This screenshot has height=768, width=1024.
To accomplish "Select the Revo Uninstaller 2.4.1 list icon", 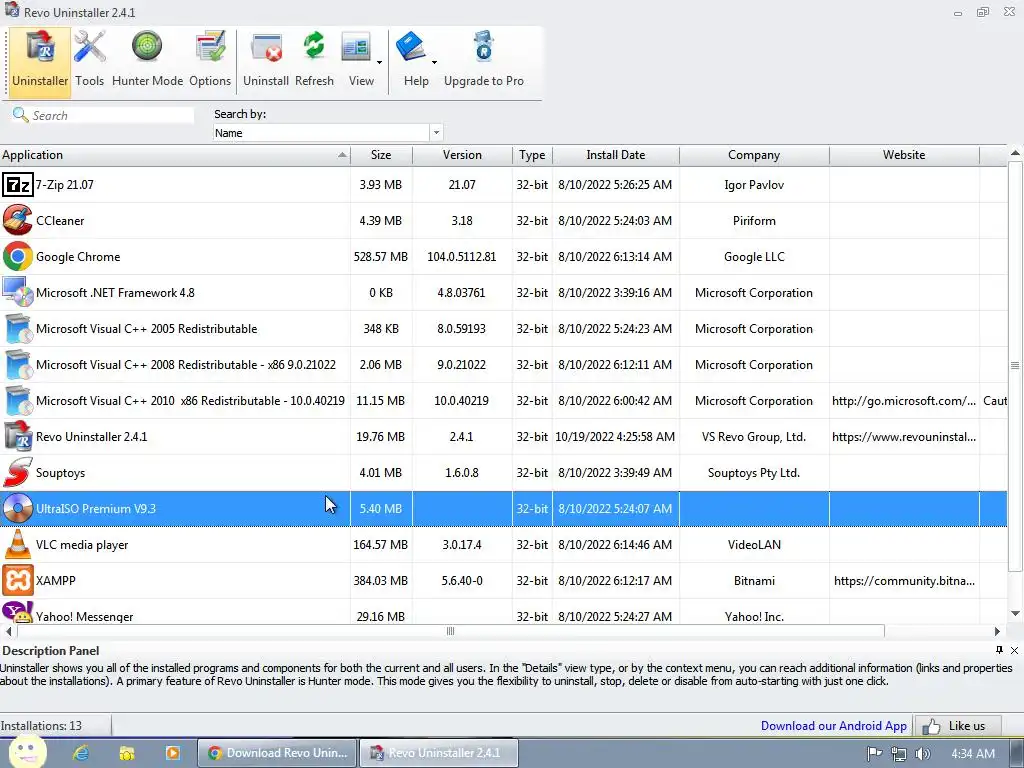I will pyautogui.click(x=18, y=436).
